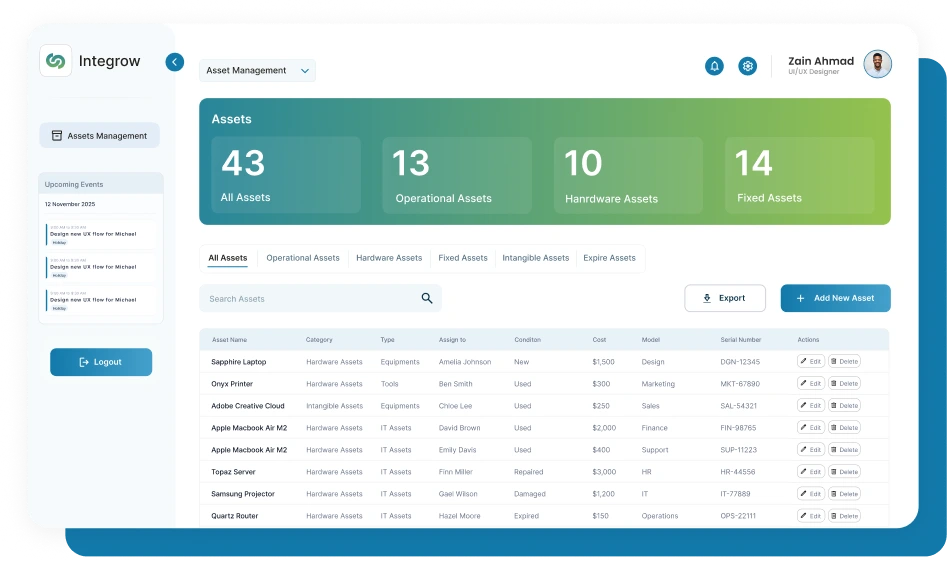Show the Expire Assets tab
Screen dimensions: 949x562
tap(609, 258)
